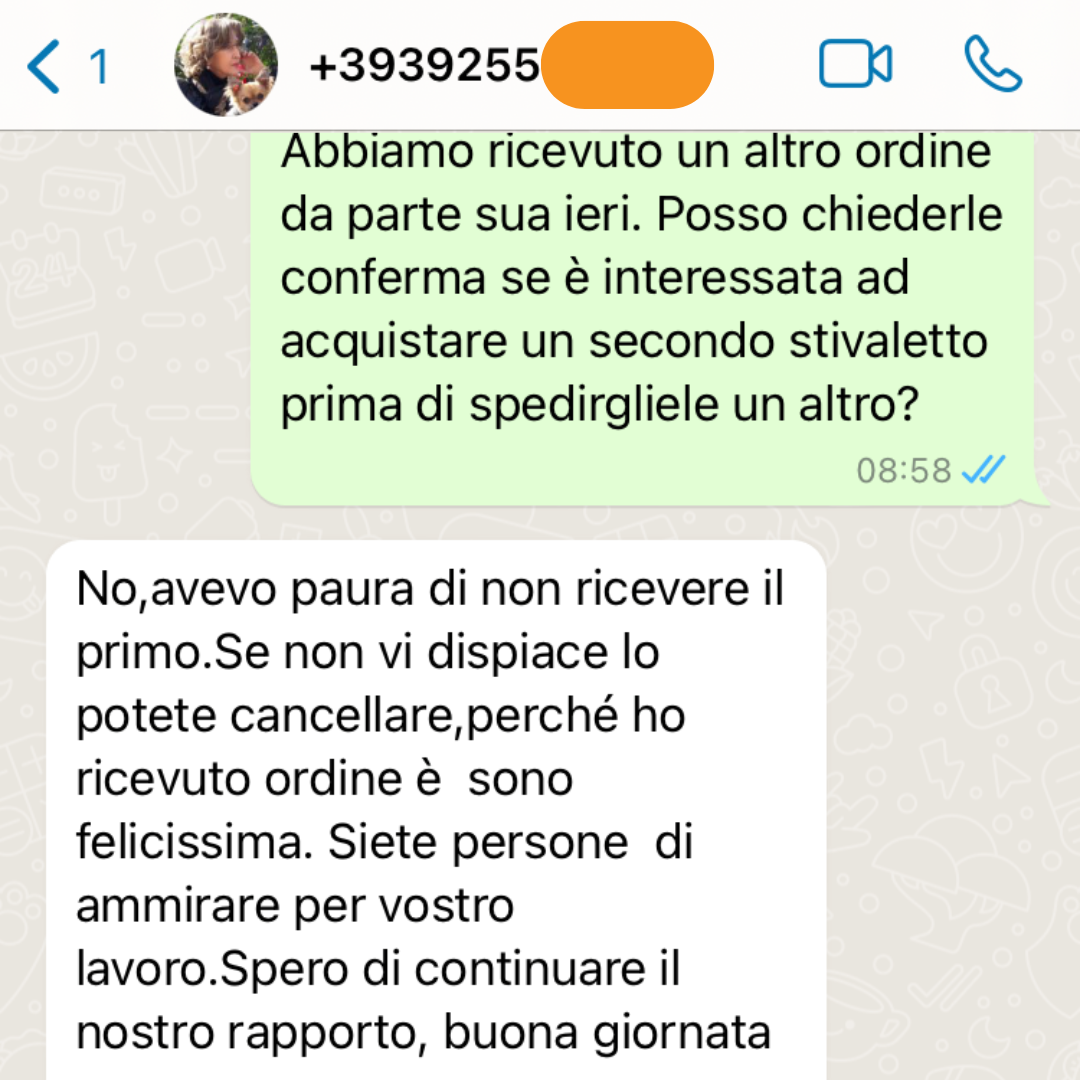Screen dimensions: 1080x1080
Task: Click "Posso chiederle" in the green bubble
Action: (x=829, y=215)
